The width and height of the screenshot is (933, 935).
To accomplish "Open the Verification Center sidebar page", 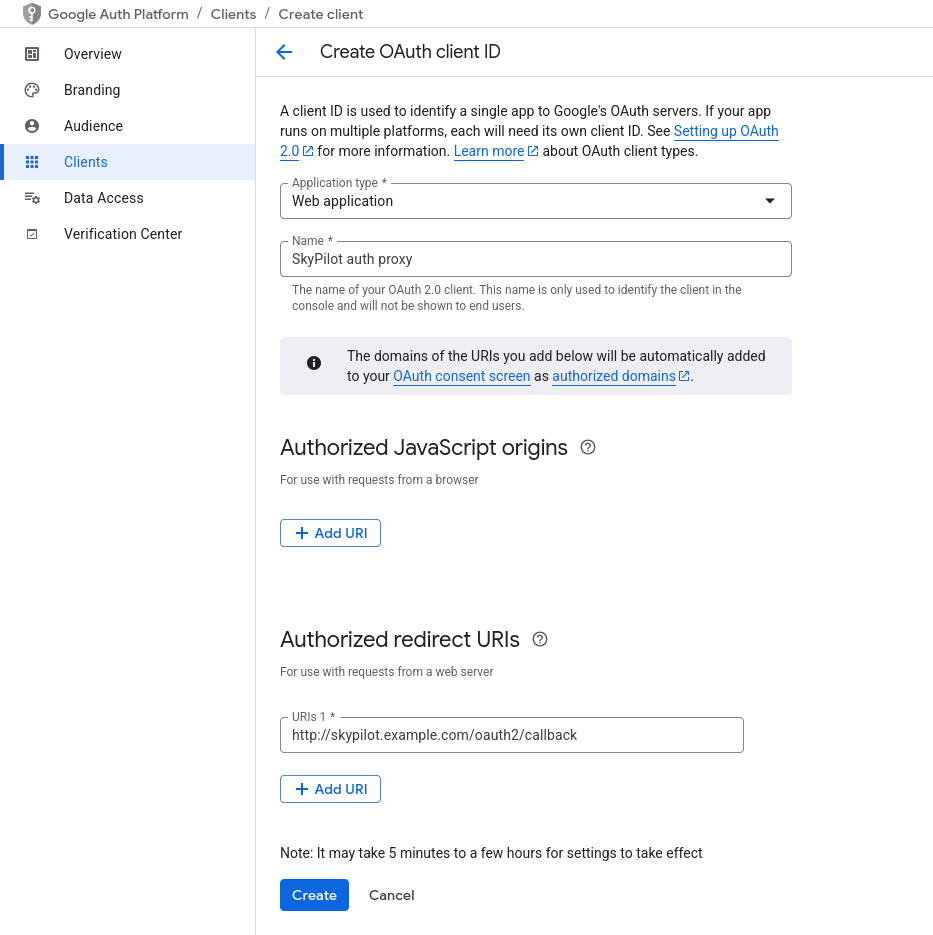I will (128, 234).
